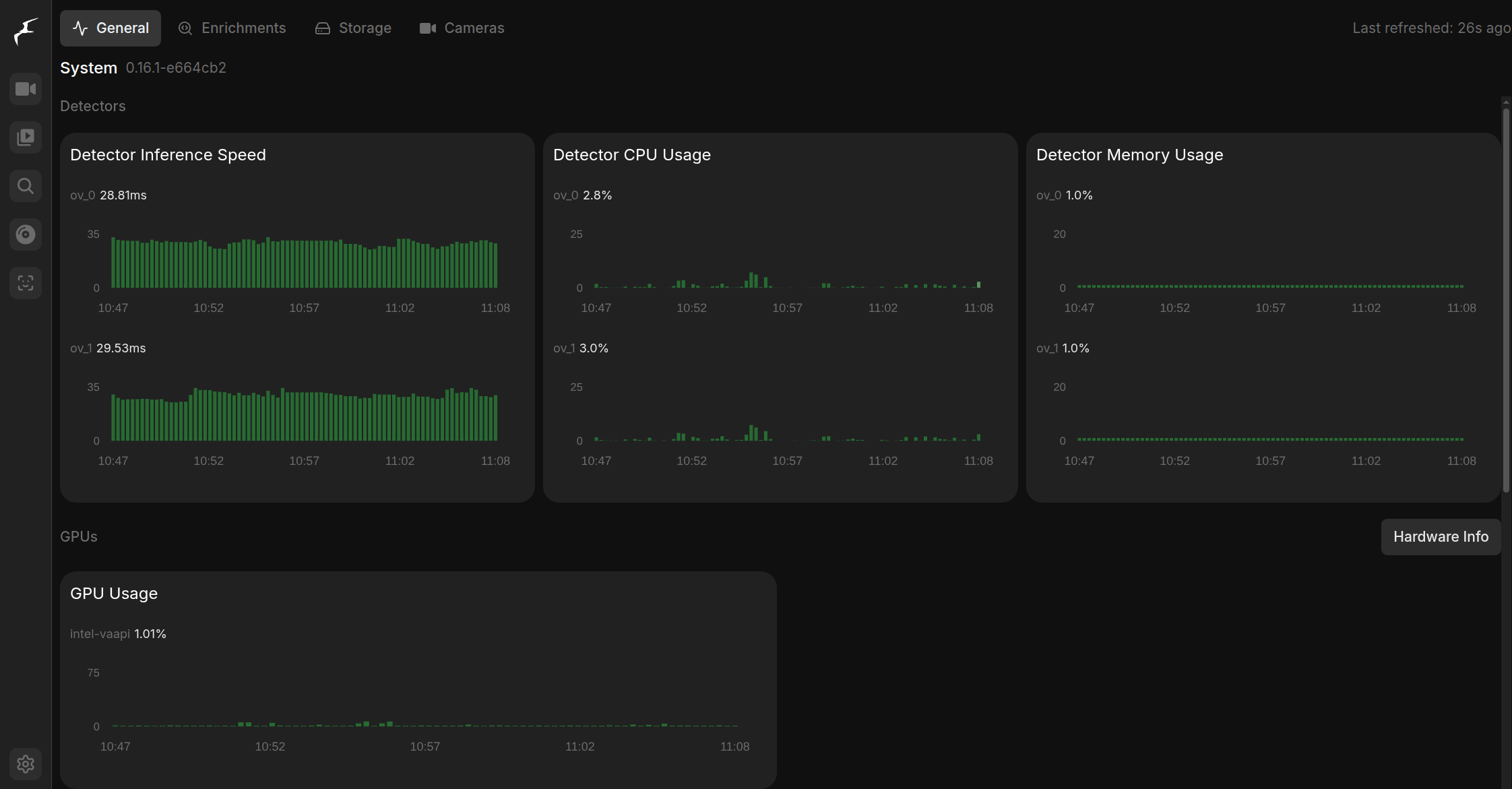Click the Detector CPU Usage title
This screenshot has height=789, width=1512.
(632, 155)
